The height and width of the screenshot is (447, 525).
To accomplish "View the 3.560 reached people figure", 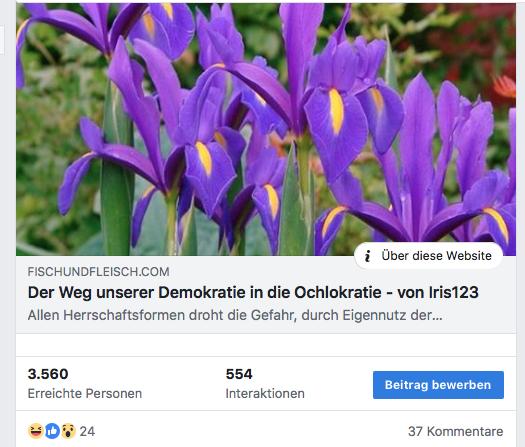I will coord(48,374).
